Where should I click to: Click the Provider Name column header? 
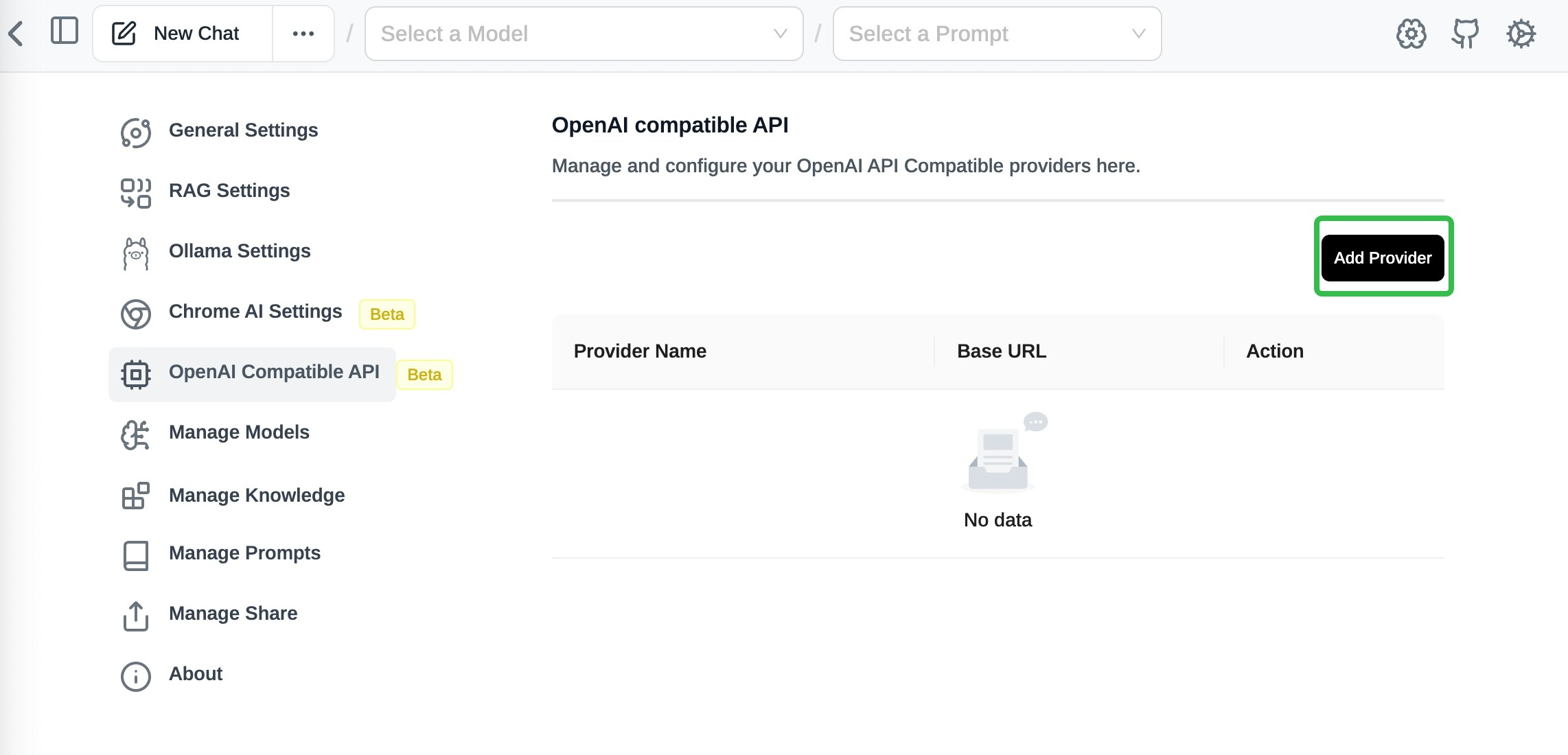click(640, 351)
